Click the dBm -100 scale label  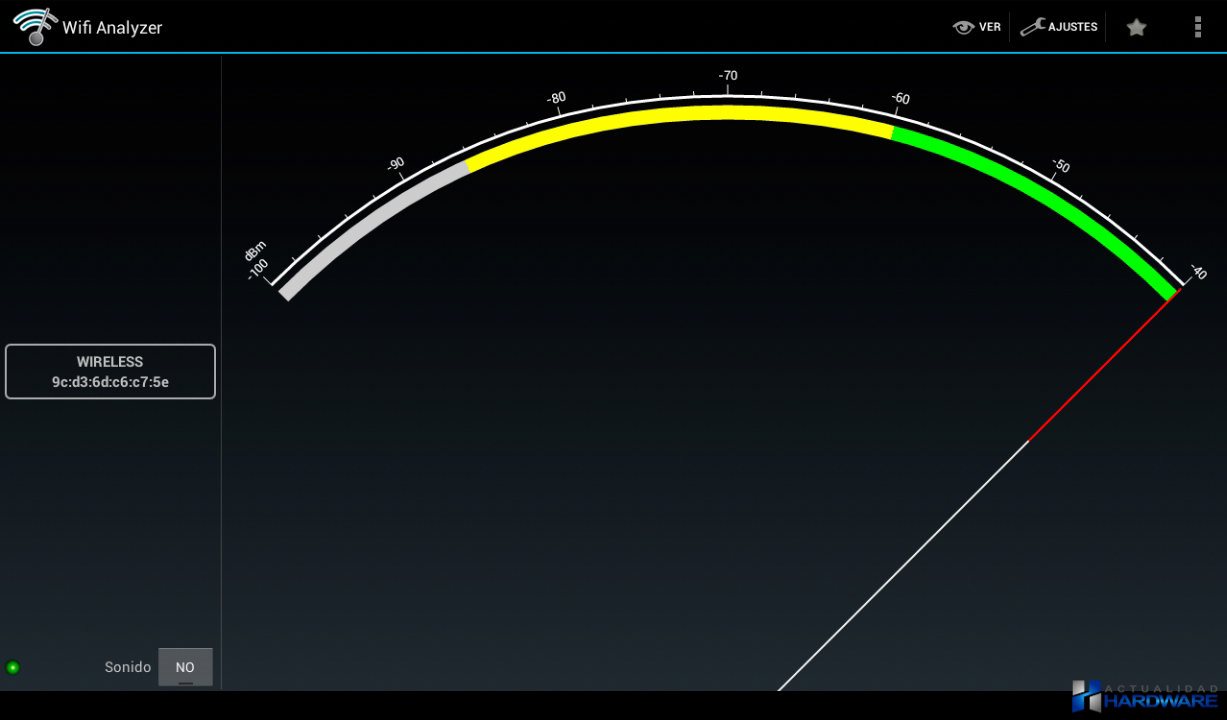click(x=256, y=260)
